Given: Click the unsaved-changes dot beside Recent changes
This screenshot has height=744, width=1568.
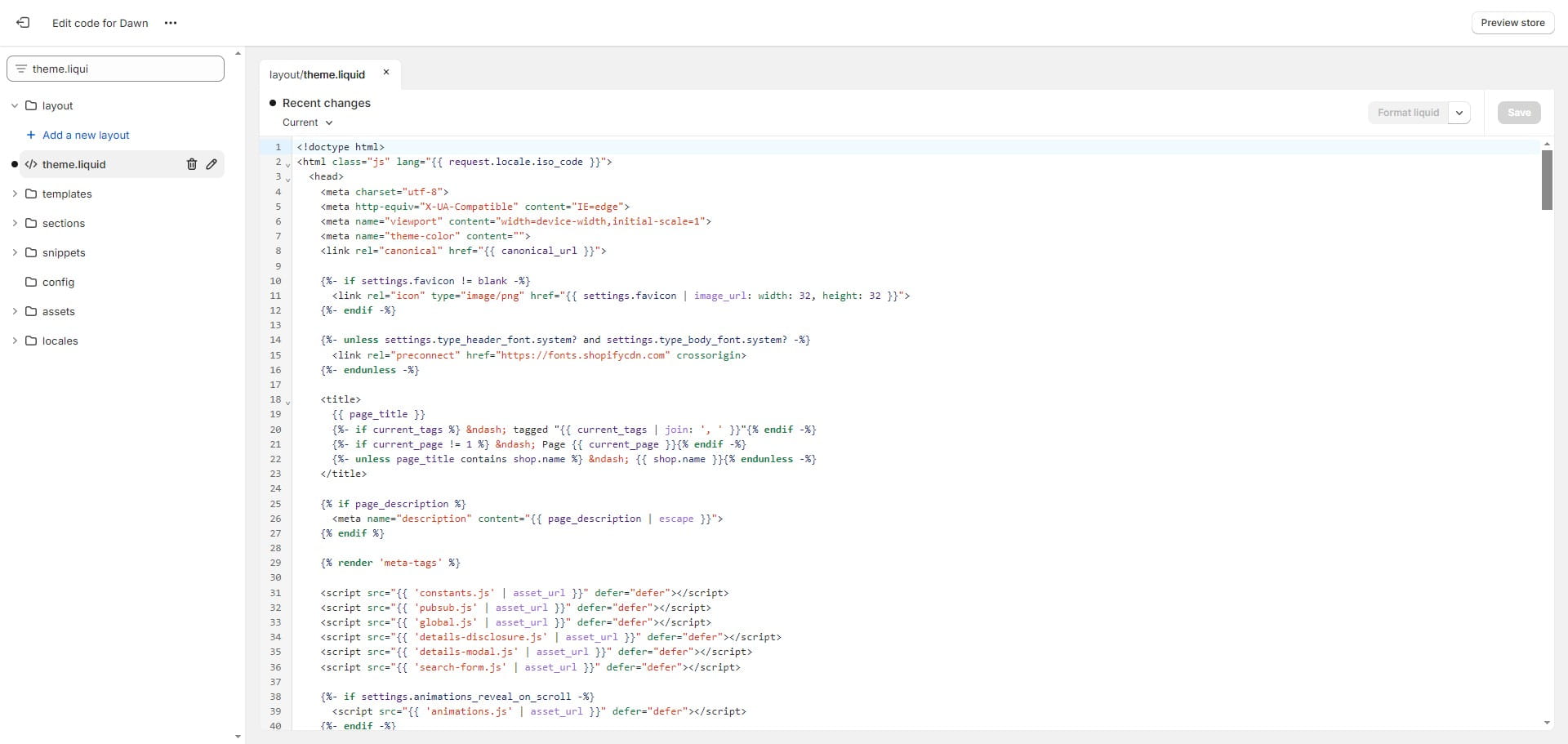Looking at the screenshot, I should 273,103.
